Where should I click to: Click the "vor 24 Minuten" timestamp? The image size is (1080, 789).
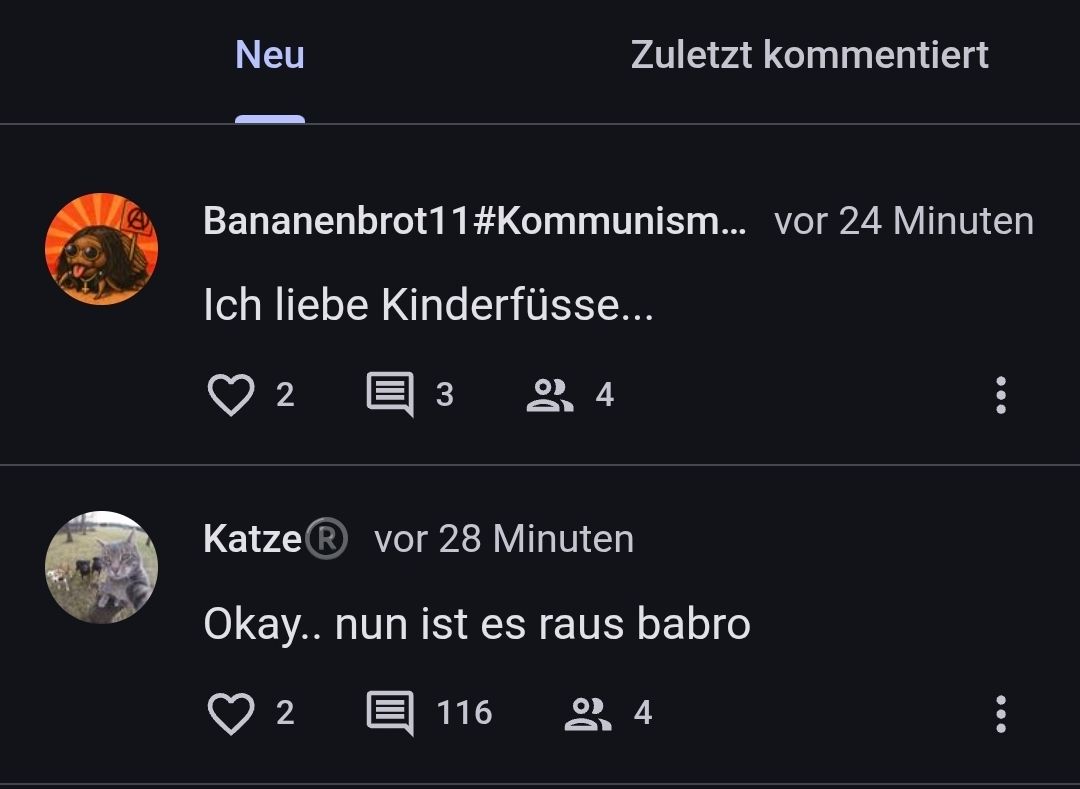point(903,221)
